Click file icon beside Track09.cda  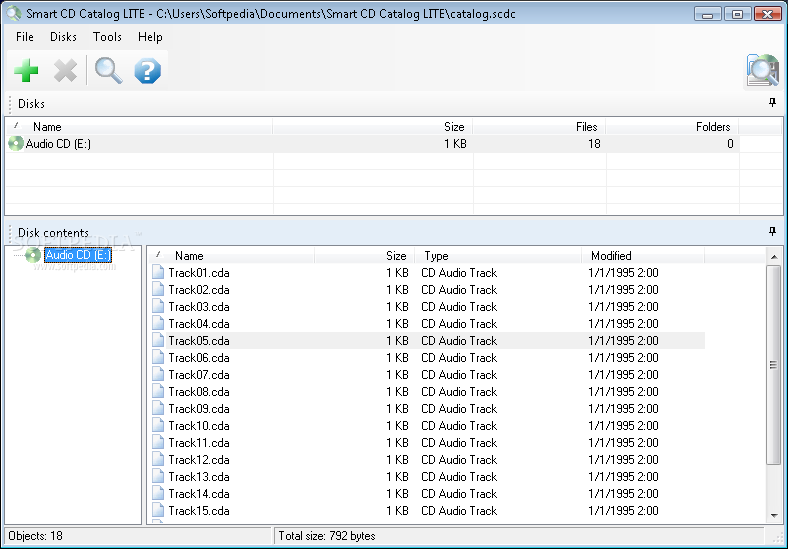click(158, 409)
